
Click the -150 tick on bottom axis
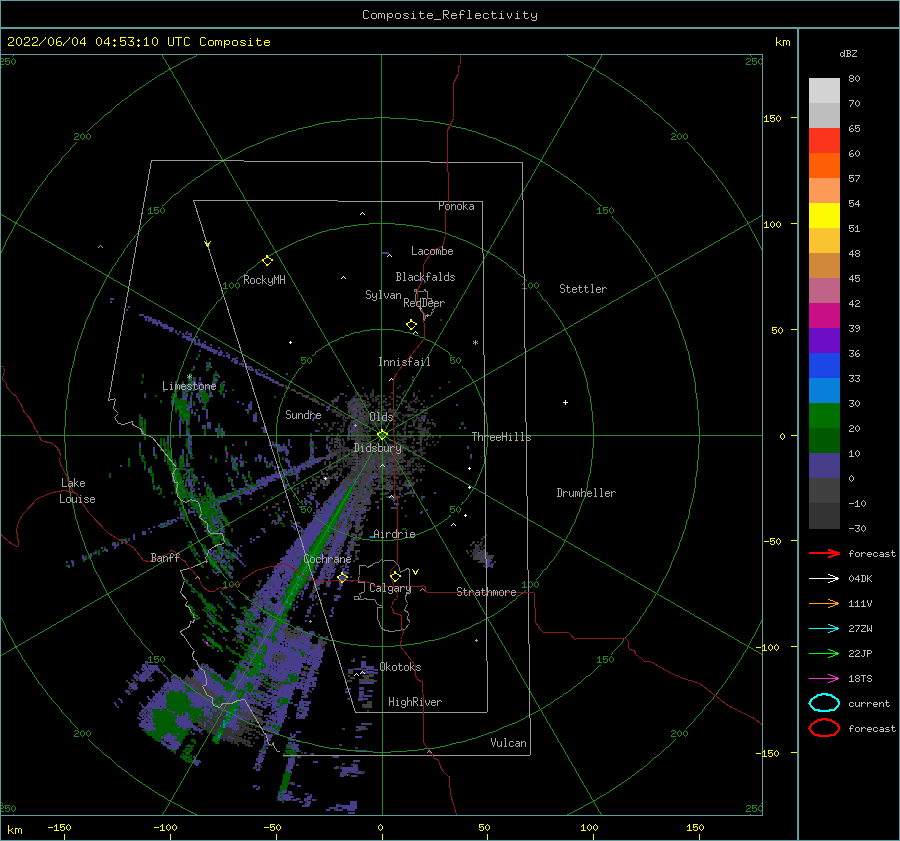[59, 827]
